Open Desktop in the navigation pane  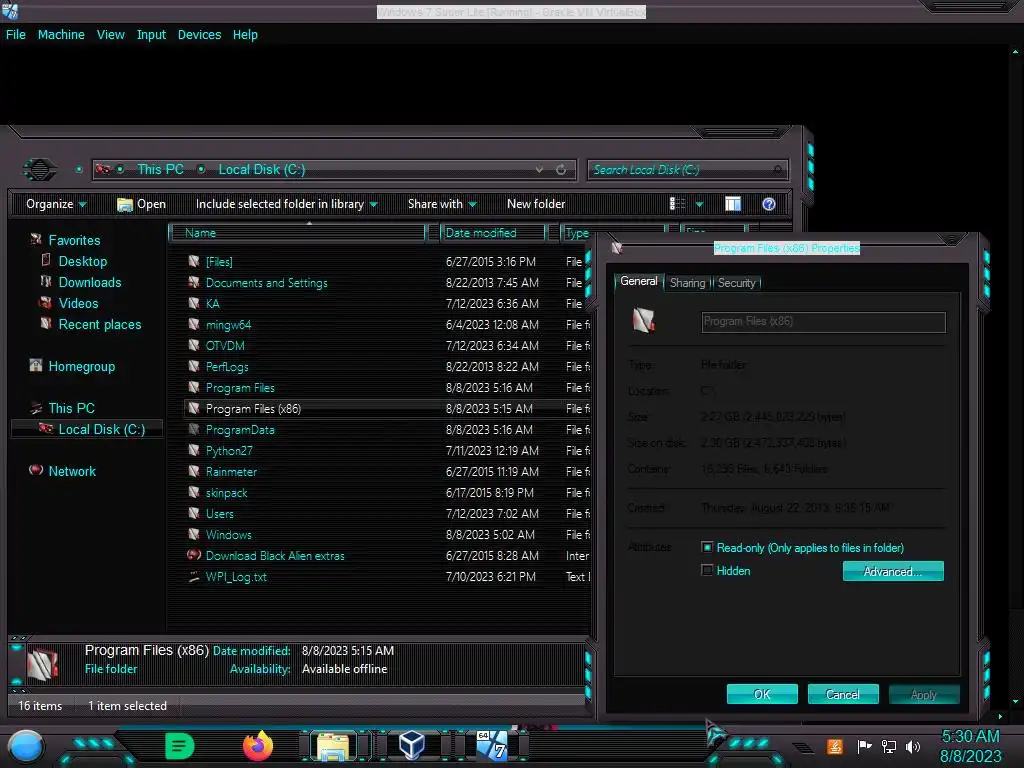click(x=83, y=261)
